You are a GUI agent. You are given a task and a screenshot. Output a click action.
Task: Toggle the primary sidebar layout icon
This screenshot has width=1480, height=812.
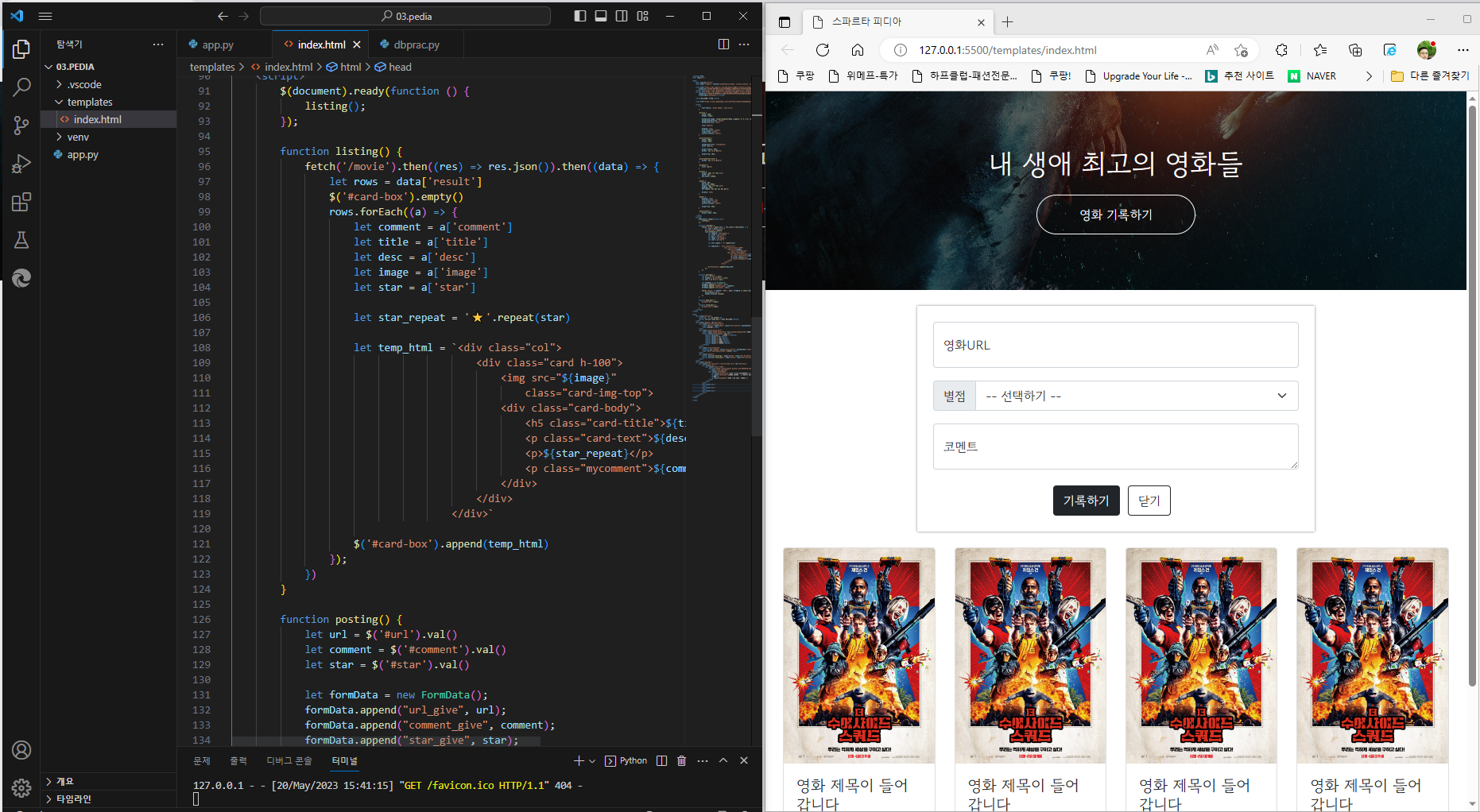pos(580,16)
